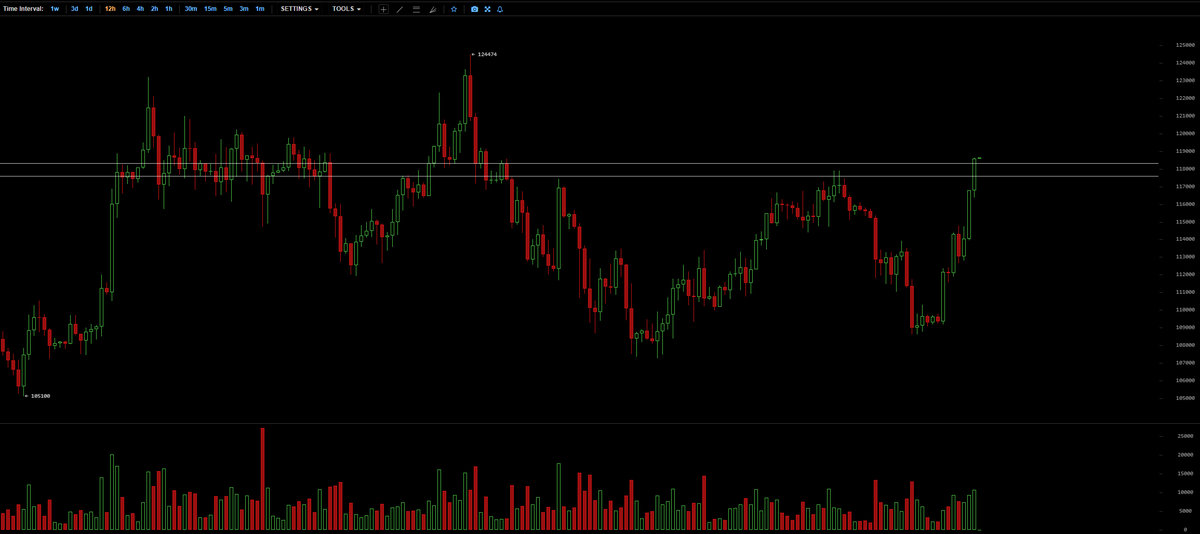The width and height of the screenshot is (1200, 534).
Task: Switch to the 2h interval
Action: [155, 8]
